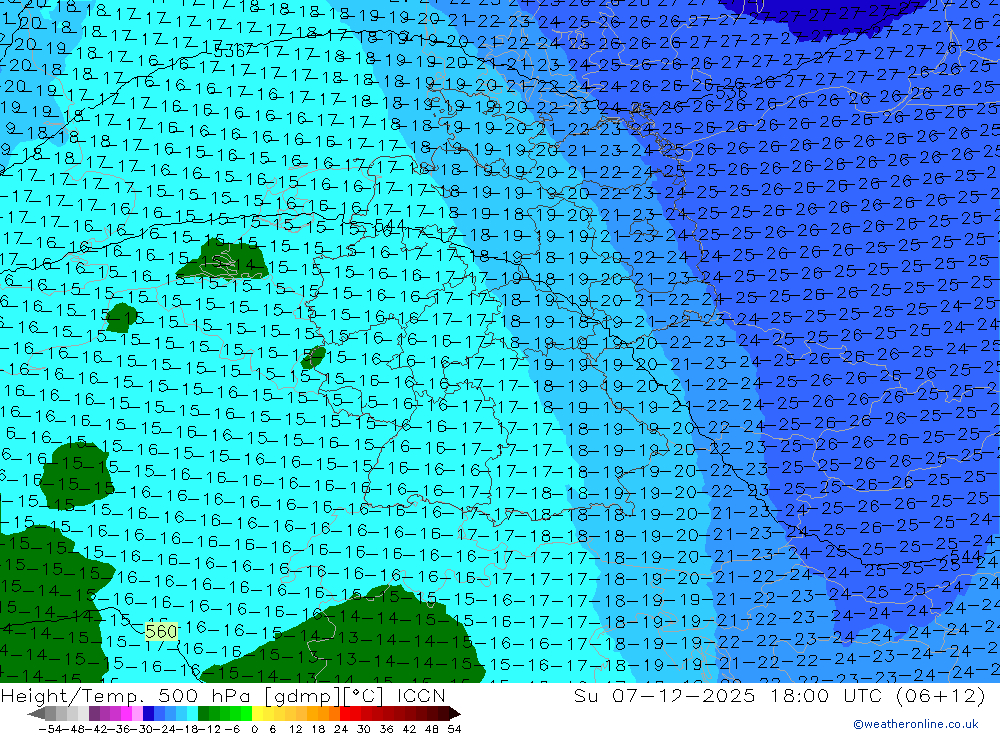The image size is (1000, 733).
Task: Click the '18' value on the temperature legend
Action: 318,729
